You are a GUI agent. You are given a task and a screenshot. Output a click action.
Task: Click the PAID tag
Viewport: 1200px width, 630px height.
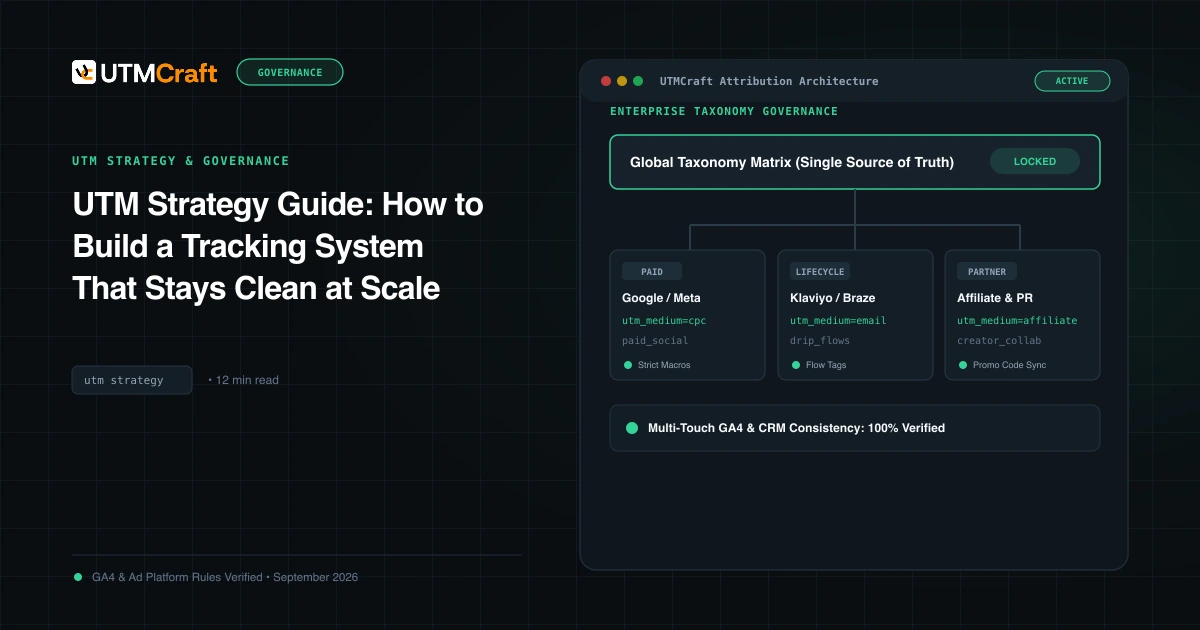(651, 271)
